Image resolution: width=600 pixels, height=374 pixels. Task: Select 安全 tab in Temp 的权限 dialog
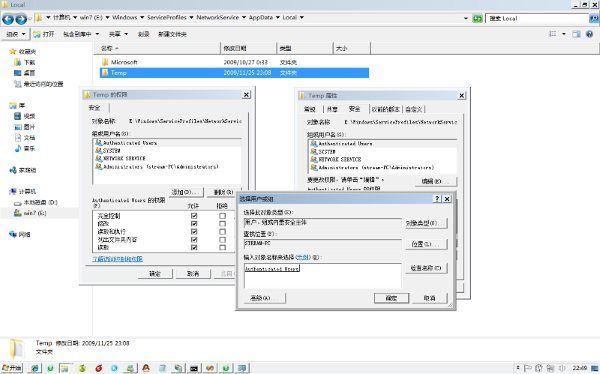click(x=95, y=108)
